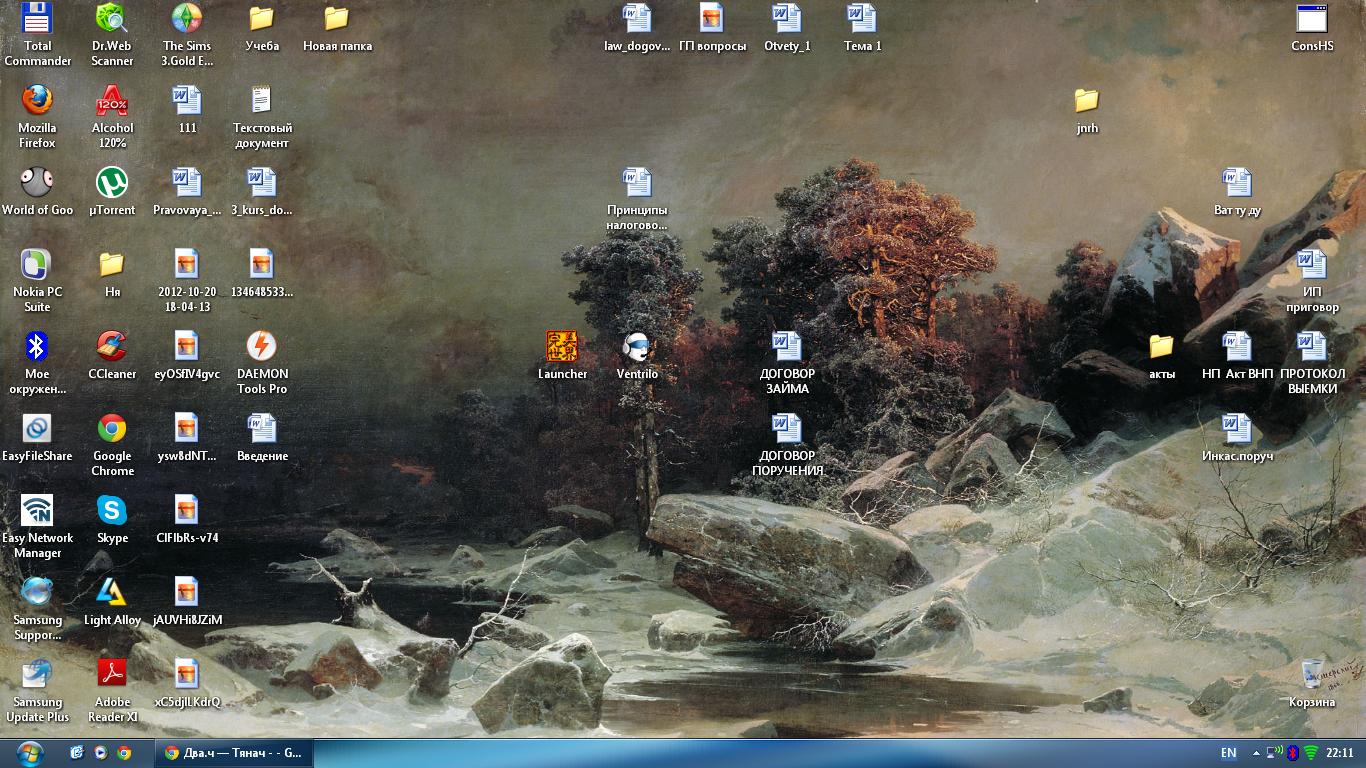Click the Ventrilo desktop shortcut
Image resolution: width=1366 pixels, height=768 pixels.
[637, 355]
